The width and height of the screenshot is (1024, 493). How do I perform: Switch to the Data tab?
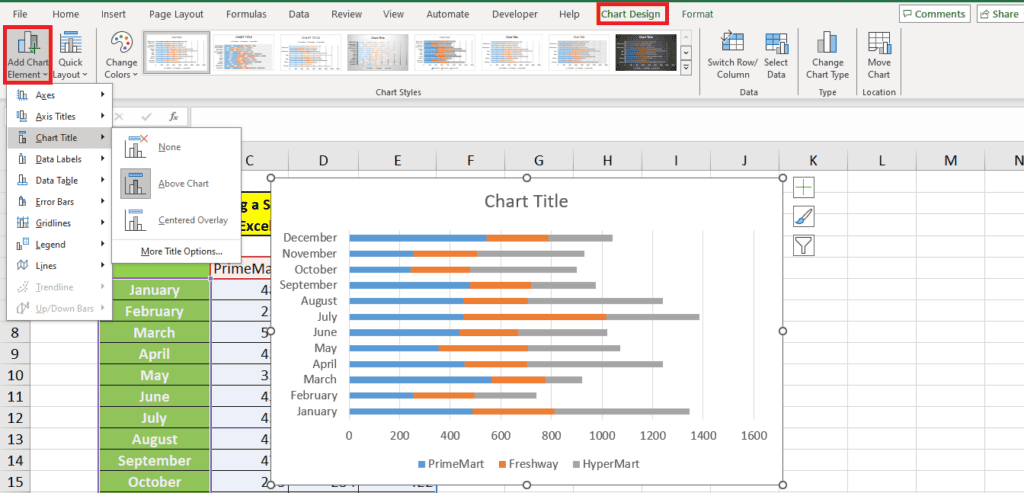point(298,14)
